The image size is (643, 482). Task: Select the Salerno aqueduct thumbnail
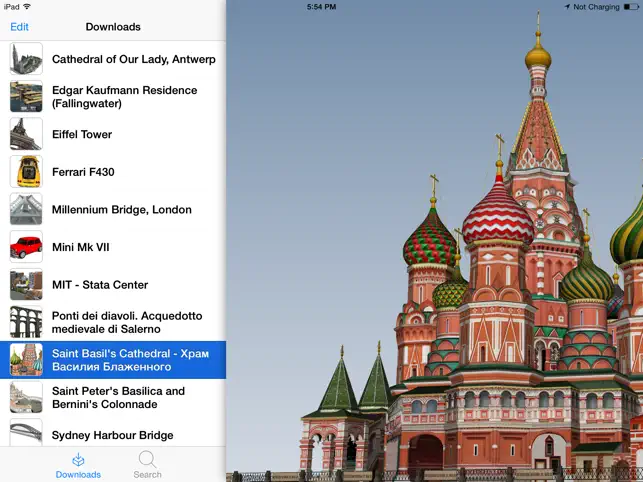pos(26,322)
